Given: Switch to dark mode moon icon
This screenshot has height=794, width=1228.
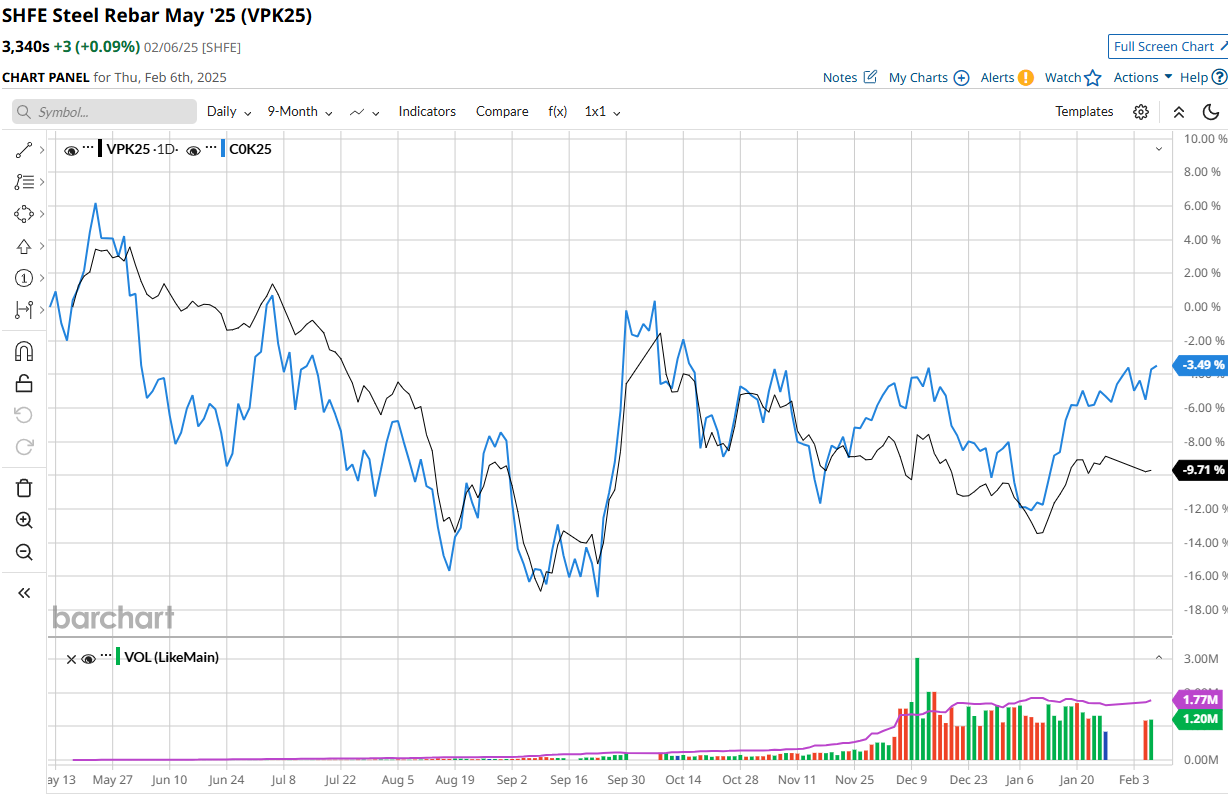Looking at the screenshot, I should pyautogui.click(x=1210, y=112).
